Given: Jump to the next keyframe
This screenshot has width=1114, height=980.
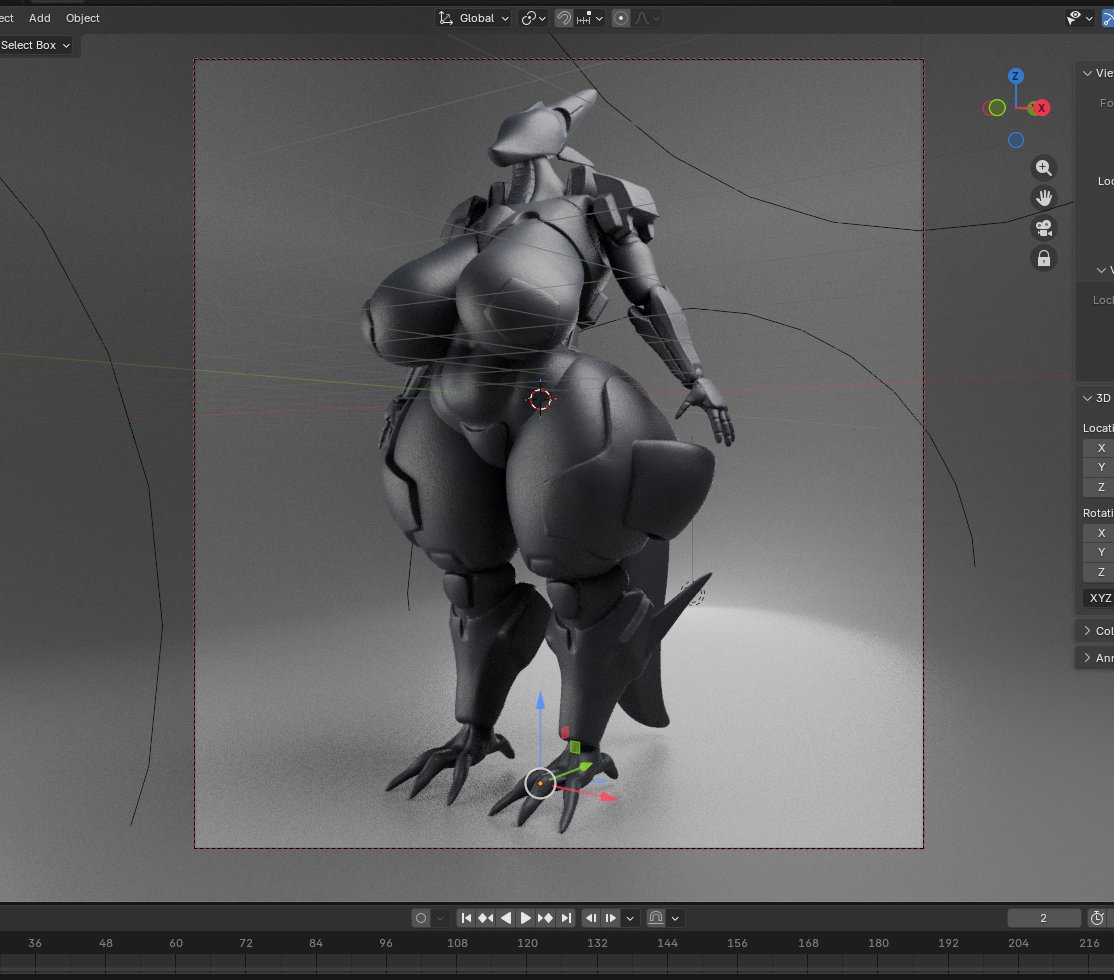Looking at the screenshot, I should (546, 918).
